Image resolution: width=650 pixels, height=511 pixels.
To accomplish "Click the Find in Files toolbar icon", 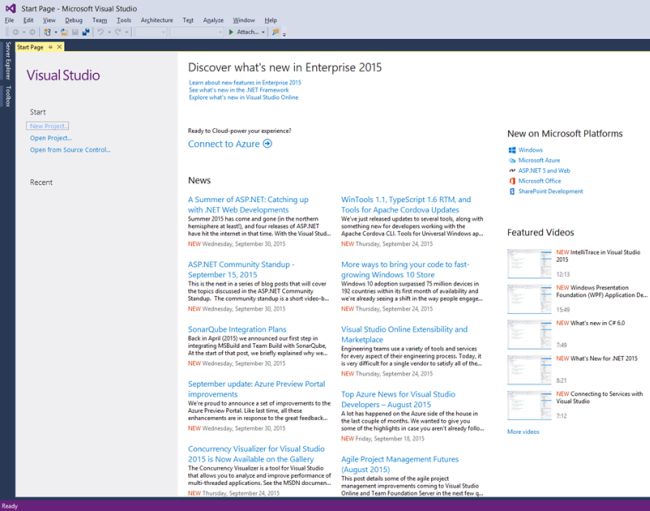I will tap(275, 32).
